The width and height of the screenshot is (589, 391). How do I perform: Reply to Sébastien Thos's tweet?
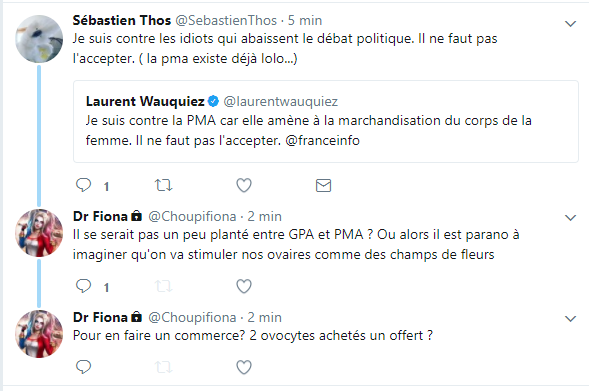pos(83,185)
